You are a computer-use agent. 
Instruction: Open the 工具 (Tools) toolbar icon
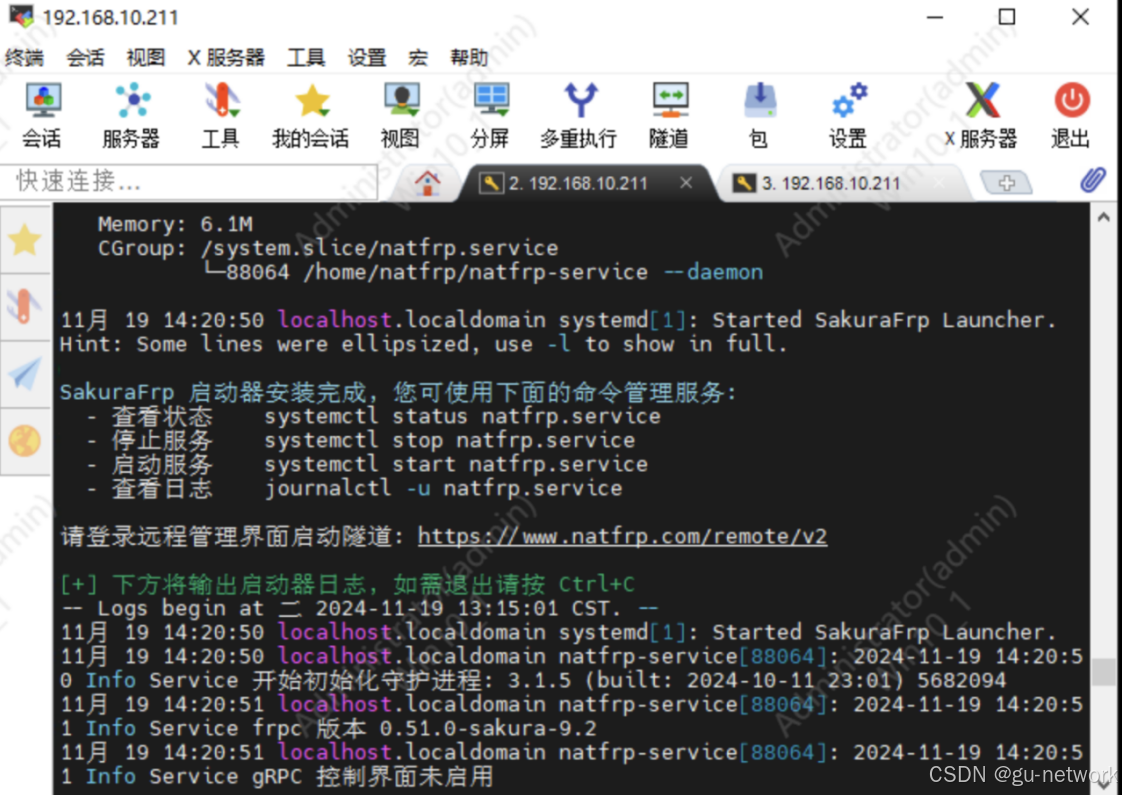[x=220, y=116]
